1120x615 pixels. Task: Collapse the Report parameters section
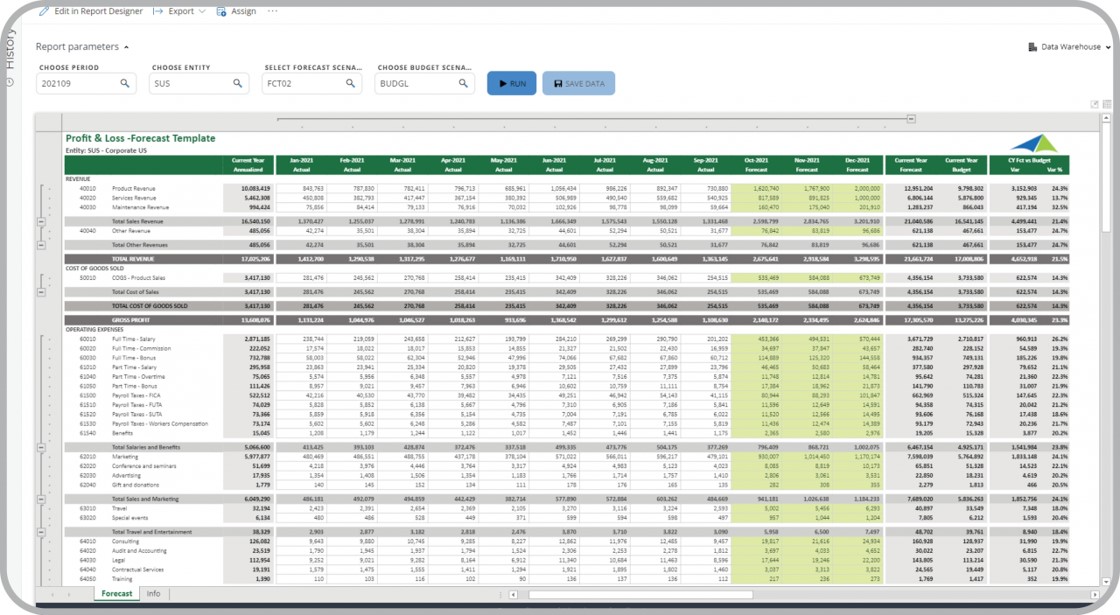[83, 47]
